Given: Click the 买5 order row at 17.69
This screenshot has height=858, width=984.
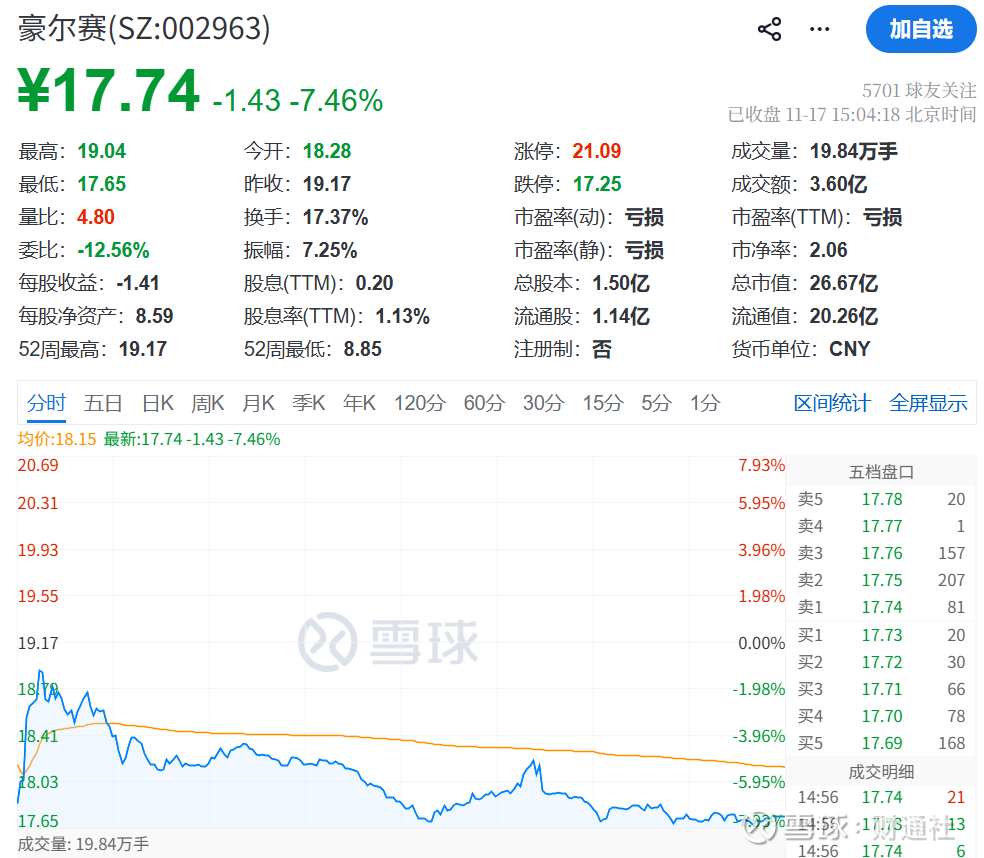Looking at the screenshot, I should coord(881,743).
